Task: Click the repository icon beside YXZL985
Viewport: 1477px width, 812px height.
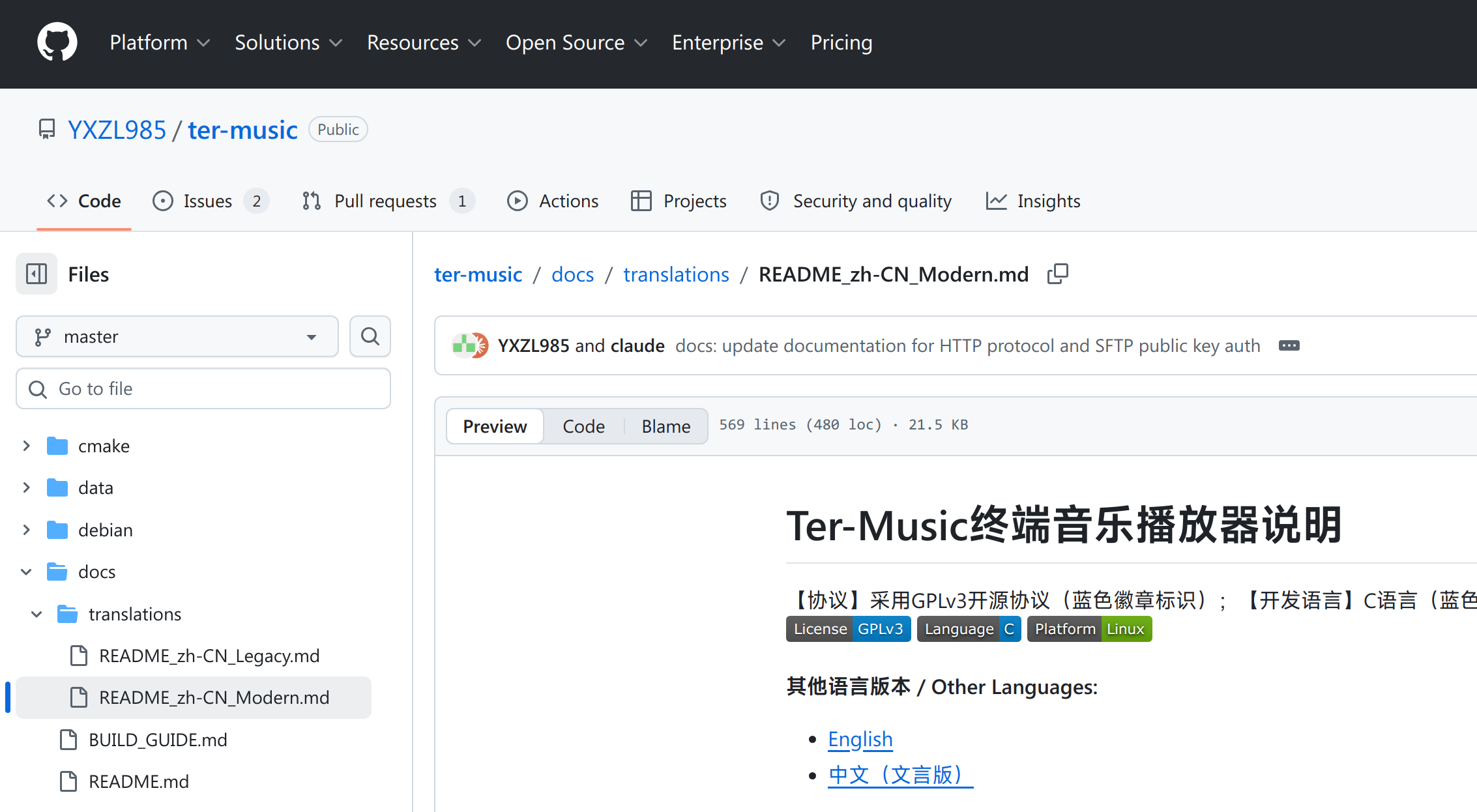Action: (47, 130)
